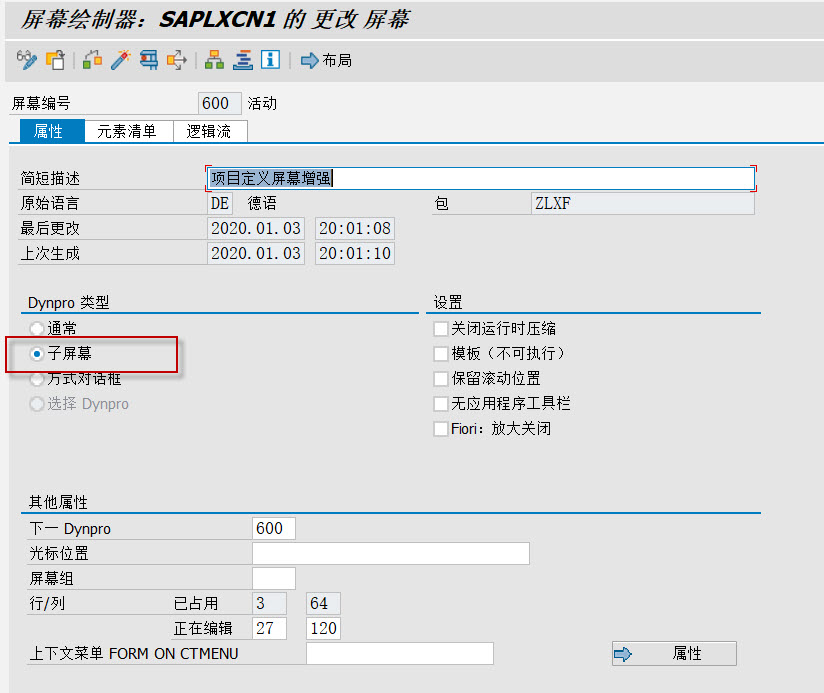Toggle display/change mode with glasses icon
The image size is (824, 693).
(25, 60)
